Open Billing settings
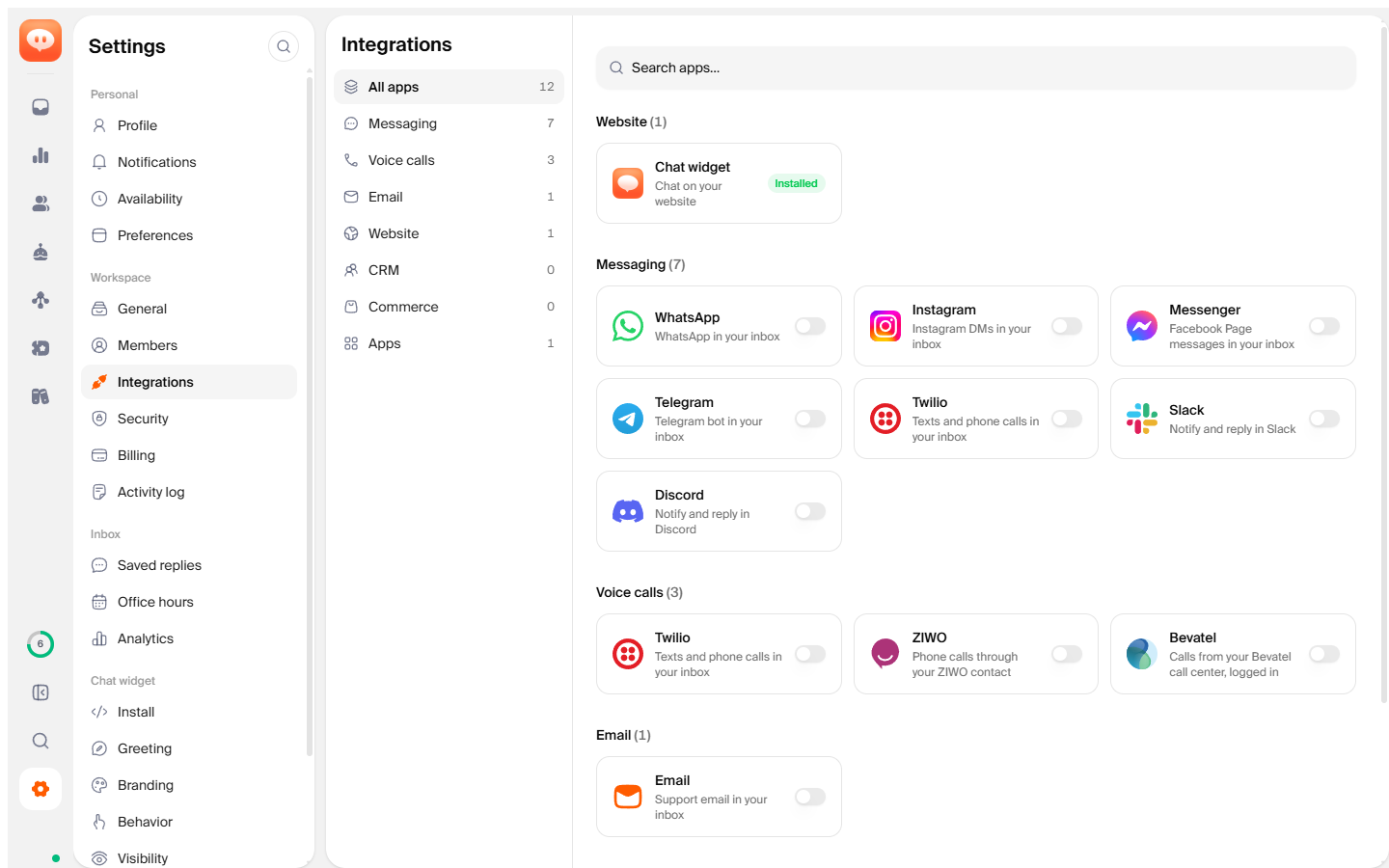The height and width of the screenshot is (868, 1389). click(x=189, y=455)
